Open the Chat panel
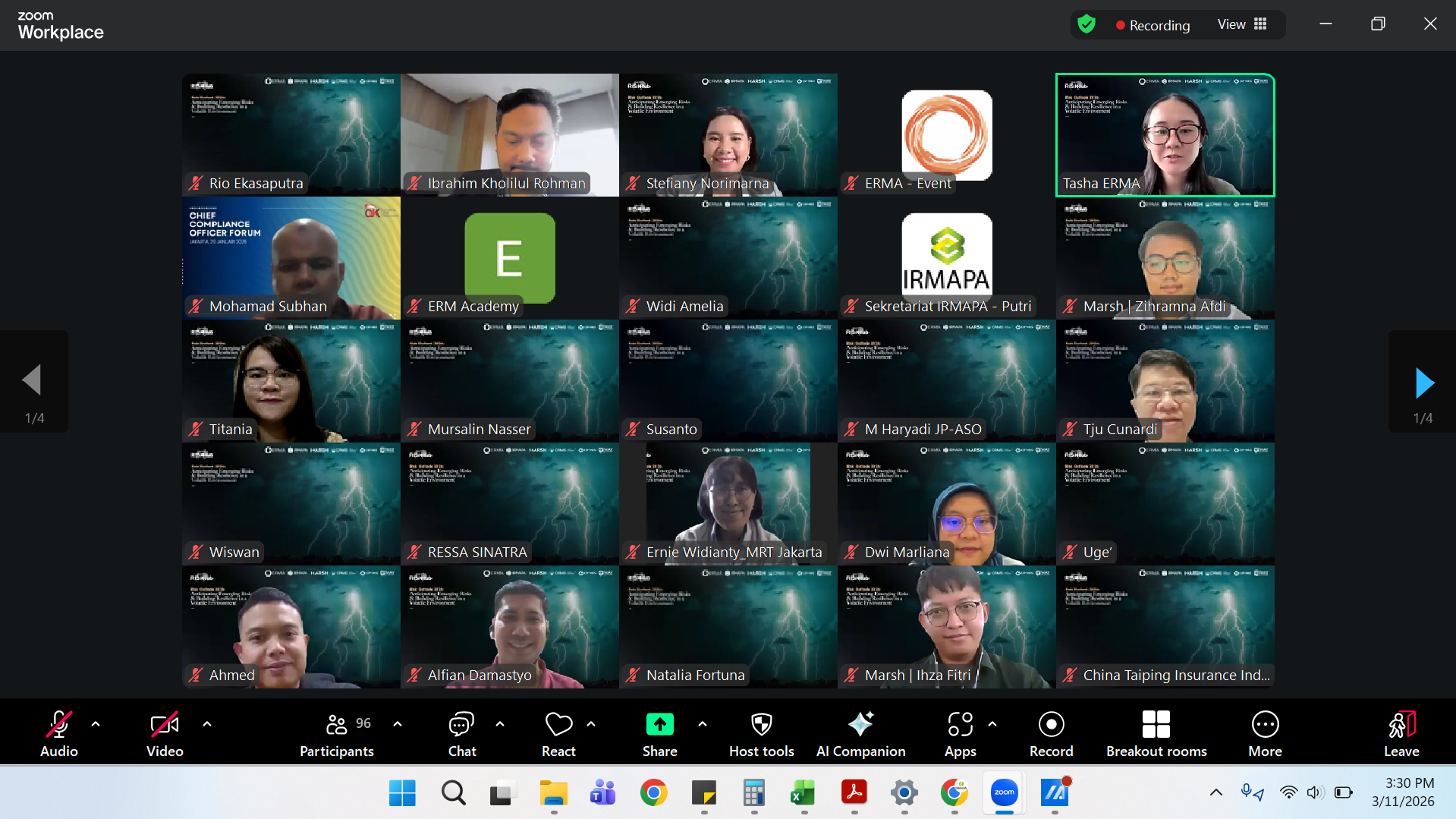This screenshot has height=819, width=1456. coord(461,732)
